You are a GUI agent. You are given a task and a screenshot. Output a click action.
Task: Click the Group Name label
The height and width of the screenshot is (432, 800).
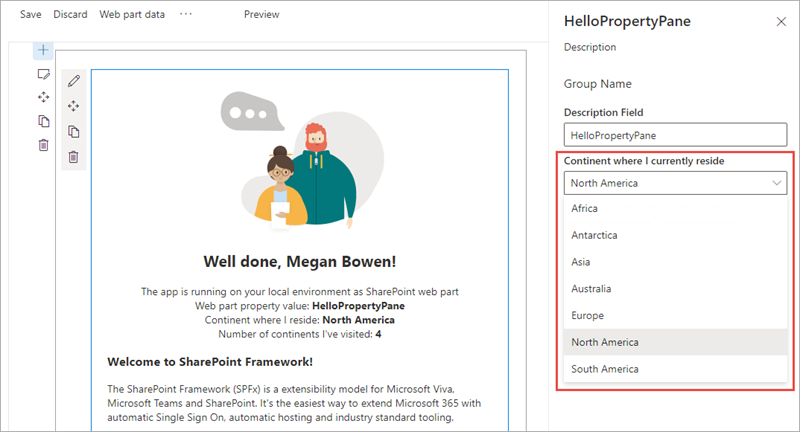pyautogui.click(x=597, y=84)
